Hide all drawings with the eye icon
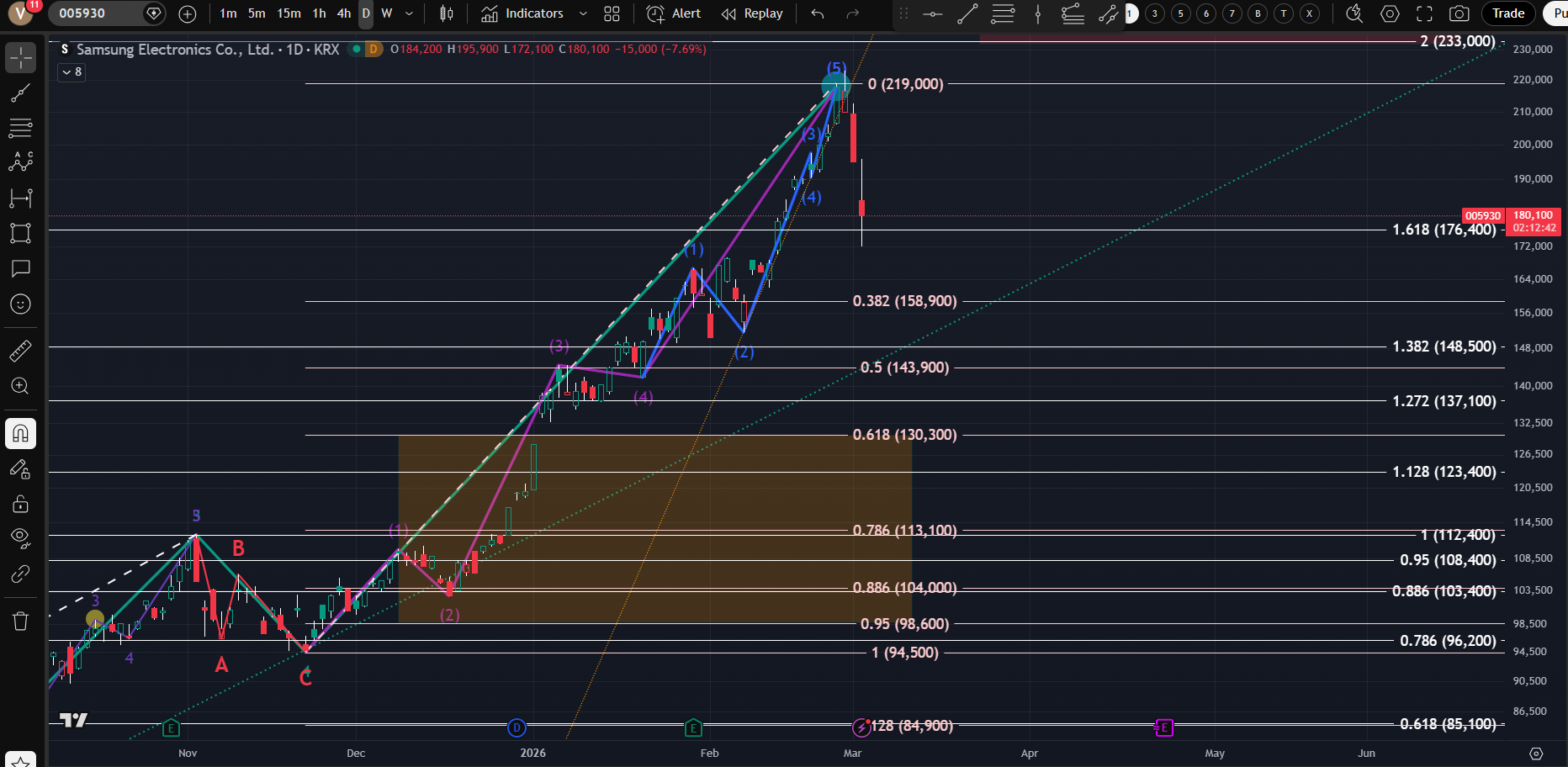Image resolution: width=1568 pixels, height=767 pixels. pyautogui.click(x=20, y=537)
